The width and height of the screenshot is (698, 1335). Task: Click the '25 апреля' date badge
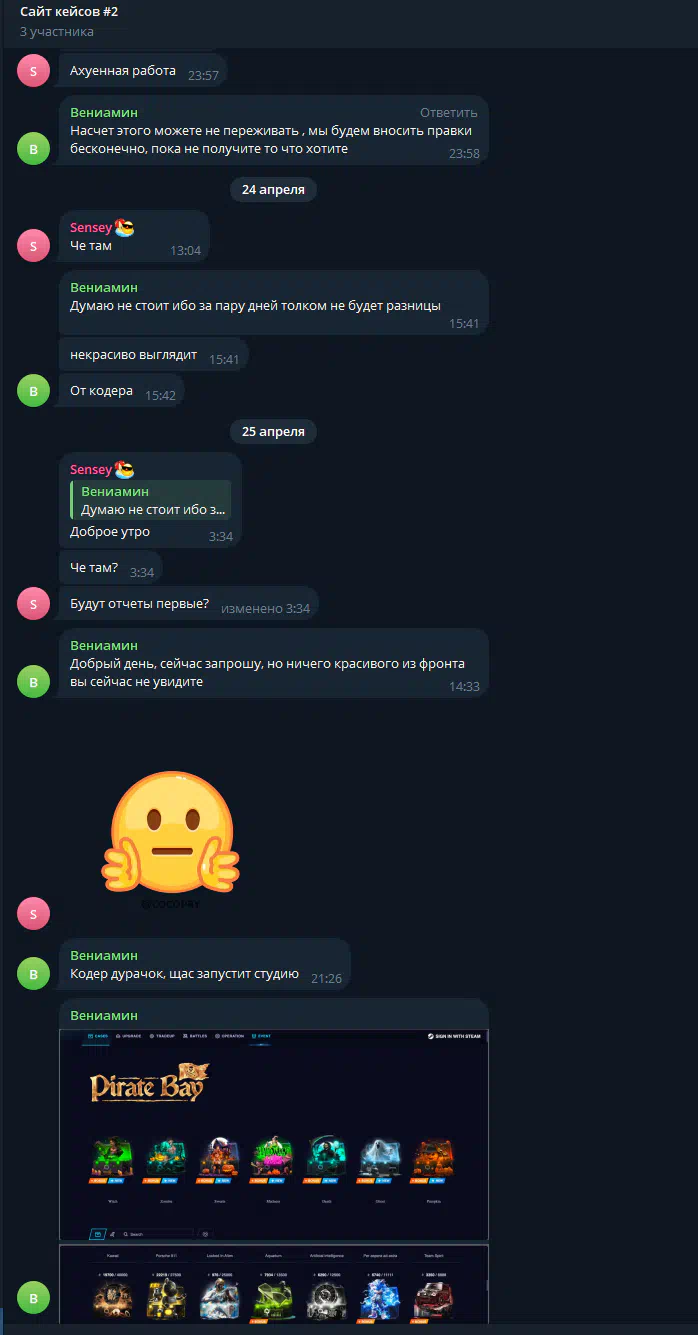(x=274, y=432)
